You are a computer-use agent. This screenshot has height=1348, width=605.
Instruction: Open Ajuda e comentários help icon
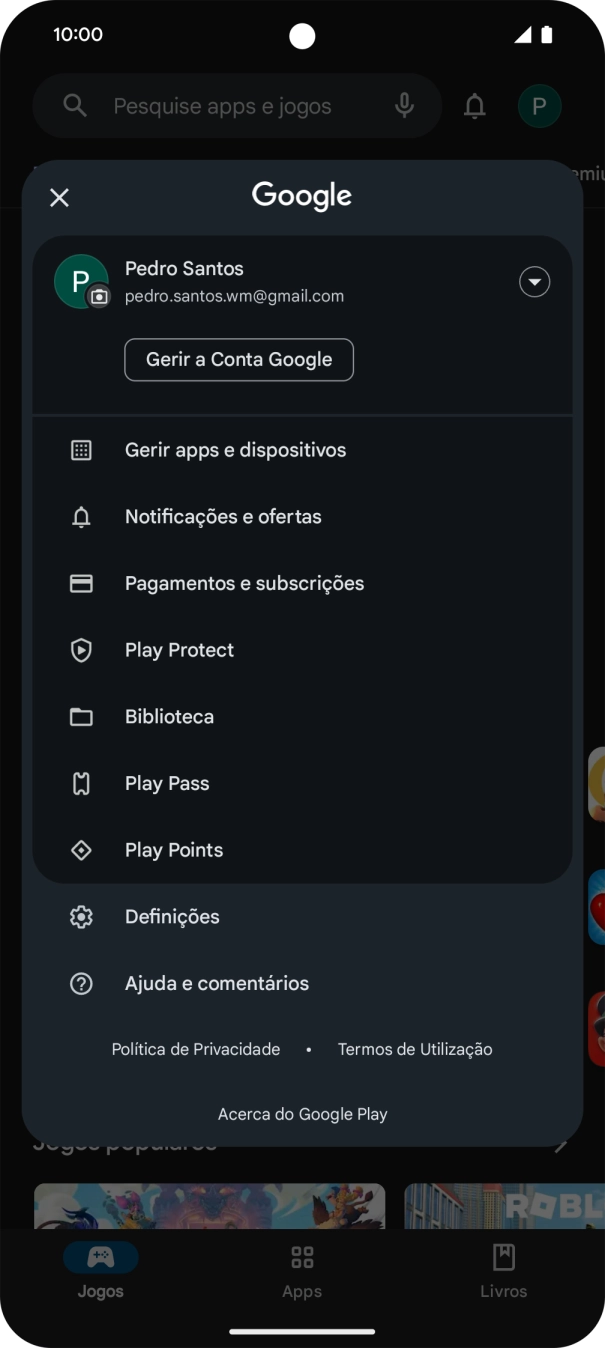[x=81, y=983]
